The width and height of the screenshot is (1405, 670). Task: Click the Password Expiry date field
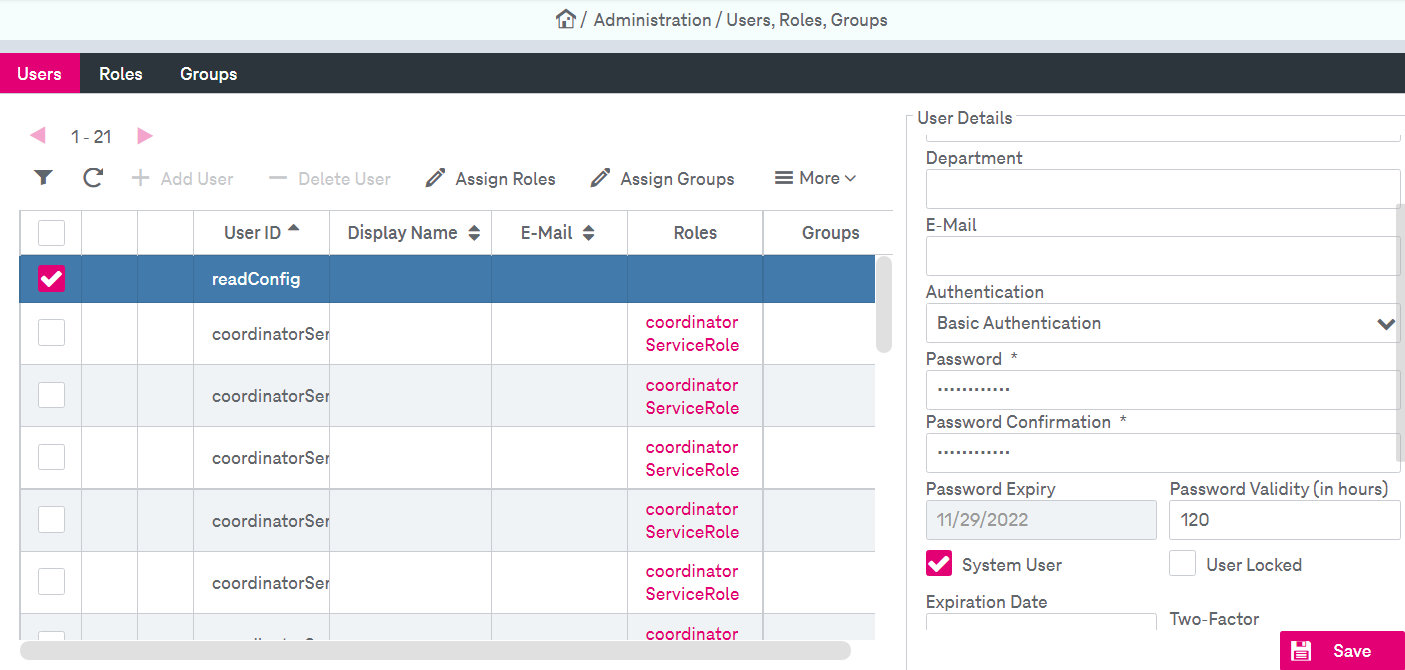(x=1041, y=520)
